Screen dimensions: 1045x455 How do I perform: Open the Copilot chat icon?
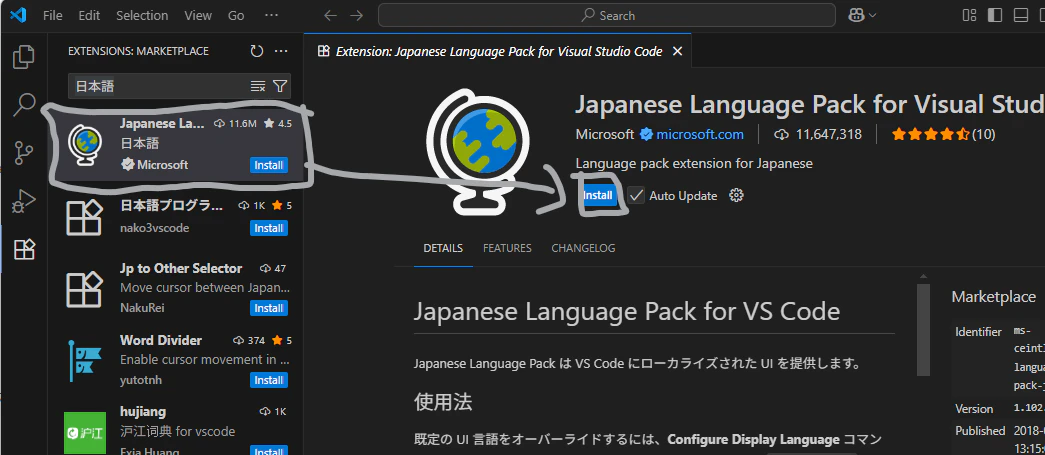pos(856,15)
